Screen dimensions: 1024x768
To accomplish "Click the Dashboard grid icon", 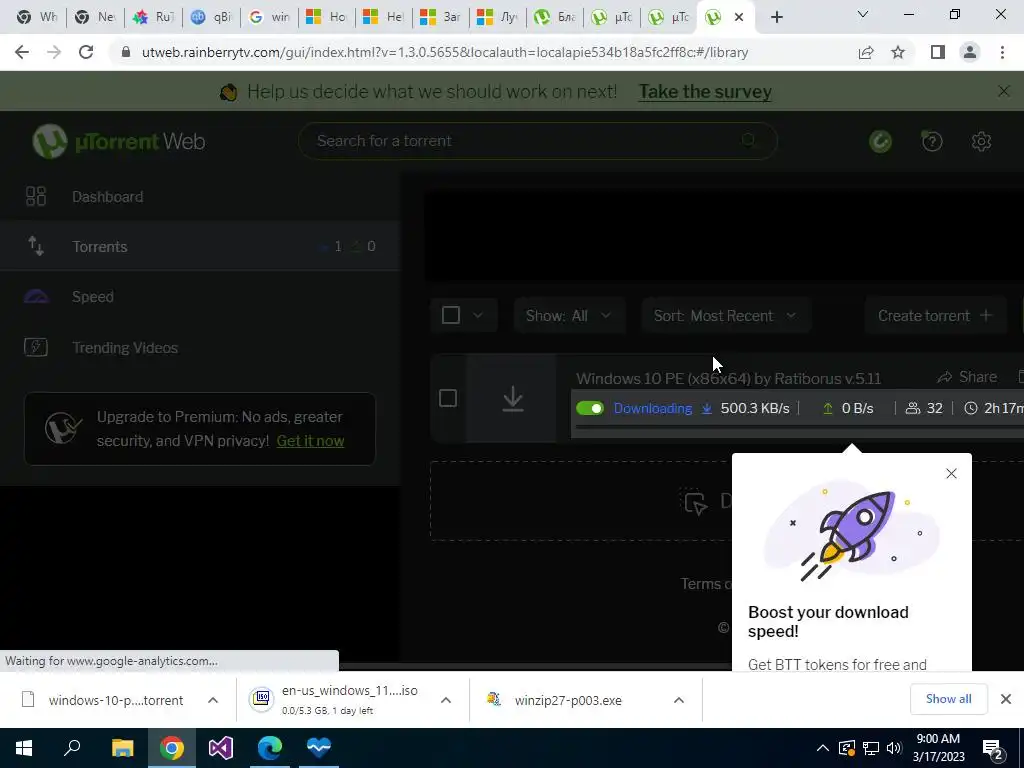I will [x=35, y=197].
